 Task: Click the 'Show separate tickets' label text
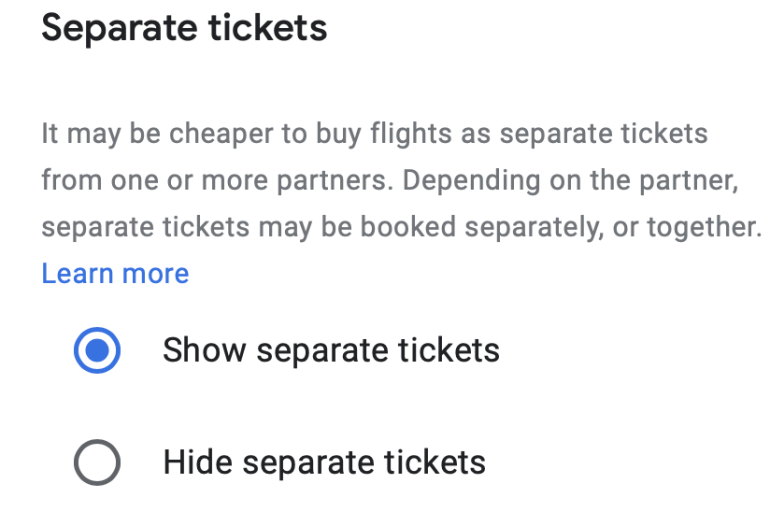pyautogui.click(x=331, y=351)
